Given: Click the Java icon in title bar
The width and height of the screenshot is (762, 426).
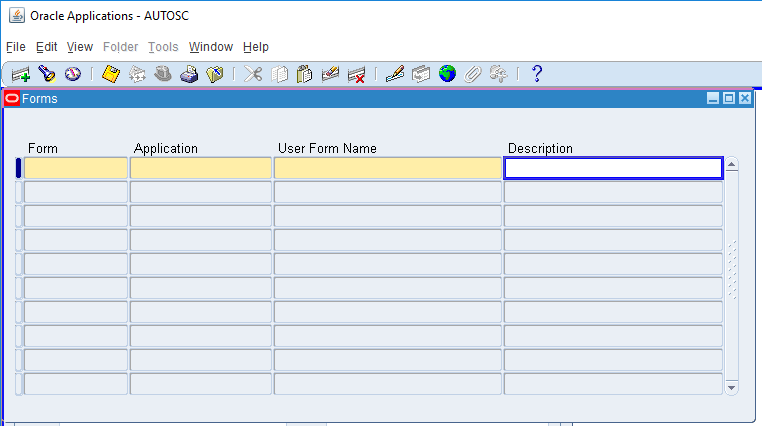Looking at the screenshot, I should [x=17, y=16].
